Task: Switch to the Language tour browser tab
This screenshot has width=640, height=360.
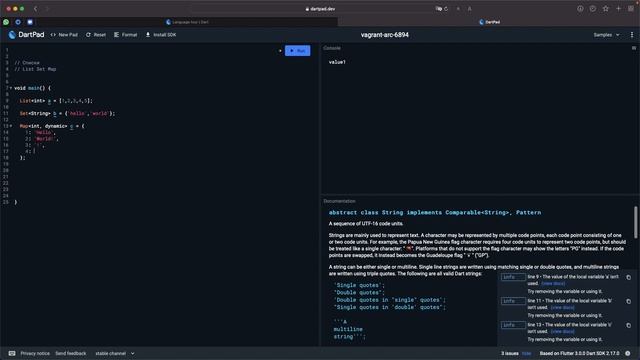Action: point(188,22)
